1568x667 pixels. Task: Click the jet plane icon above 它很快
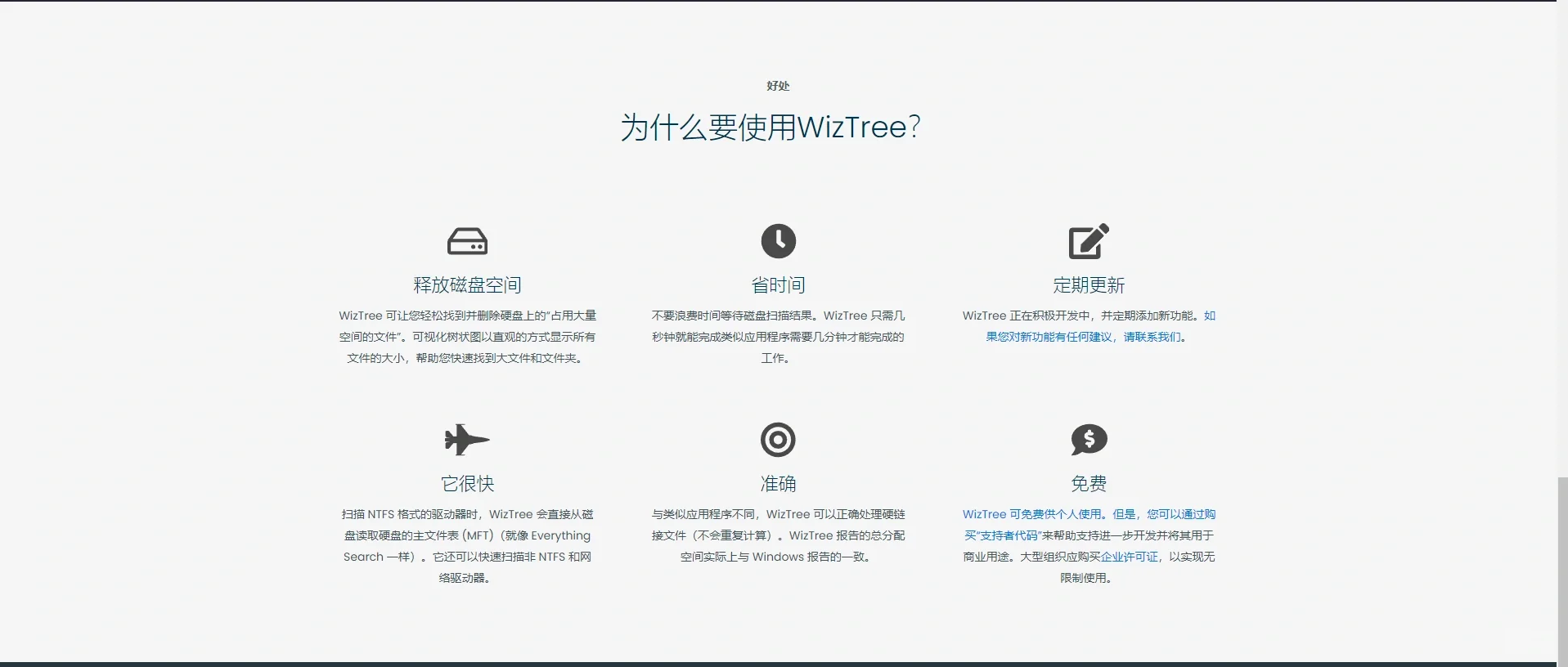(x=467, y=440)
